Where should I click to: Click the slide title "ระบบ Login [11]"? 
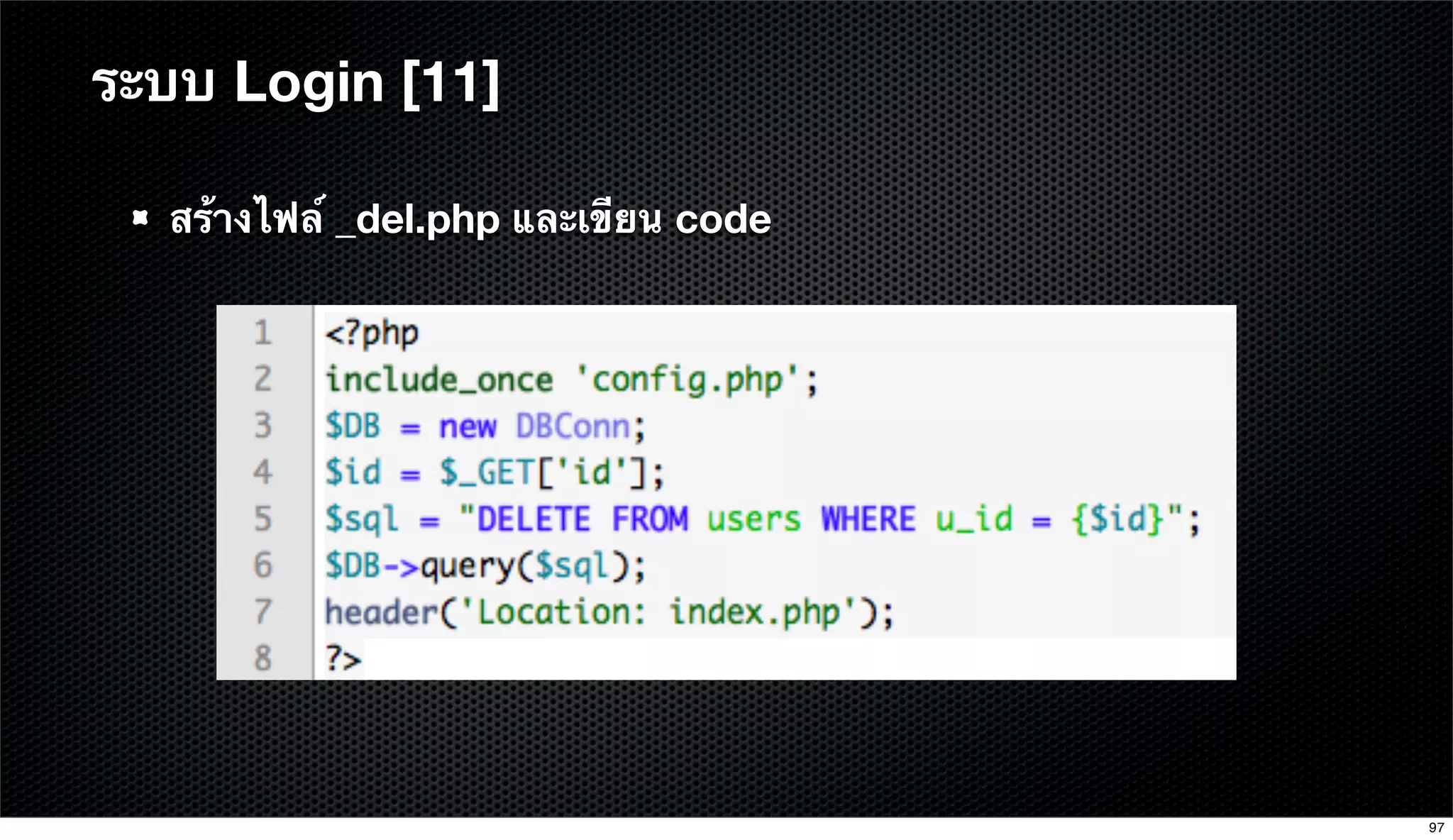click(x=296, y=84)
